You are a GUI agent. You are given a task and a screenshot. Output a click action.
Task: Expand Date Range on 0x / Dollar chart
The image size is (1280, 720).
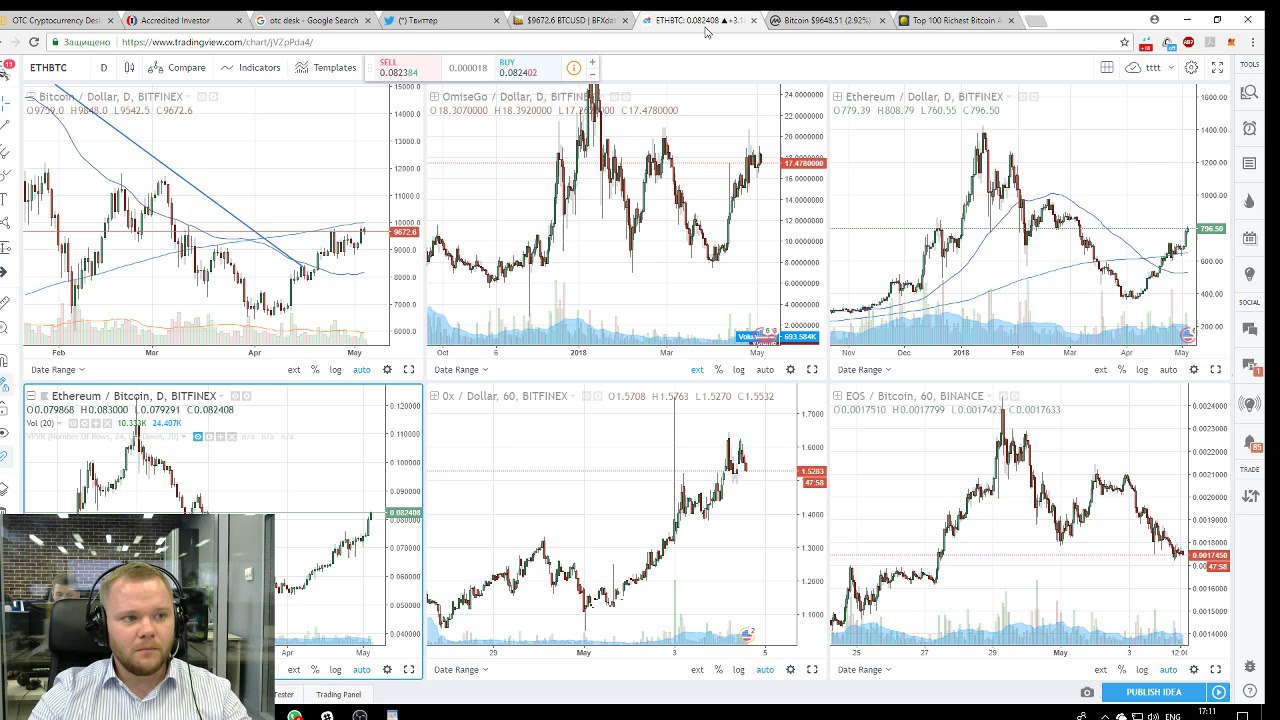(461, 670)
